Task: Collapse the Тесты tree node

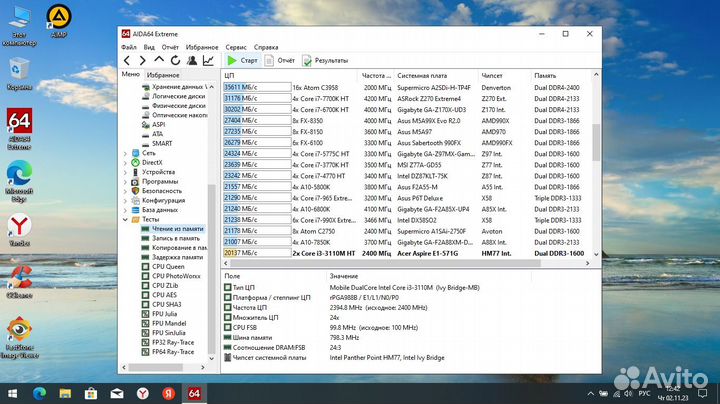Action: coord(125,219)
